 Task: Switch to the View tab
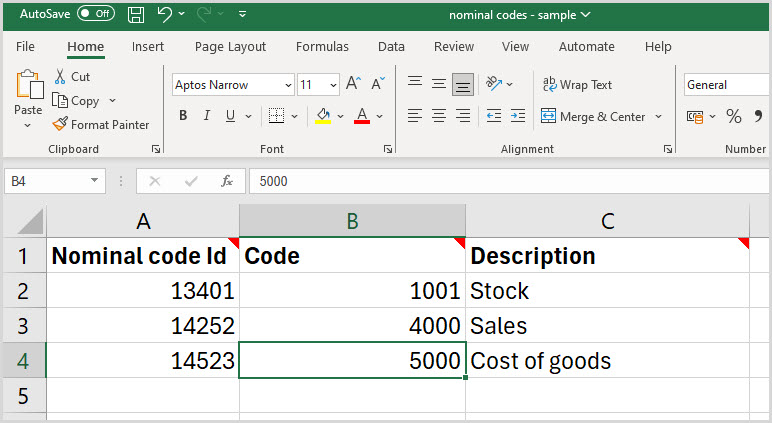pos(515,46)
